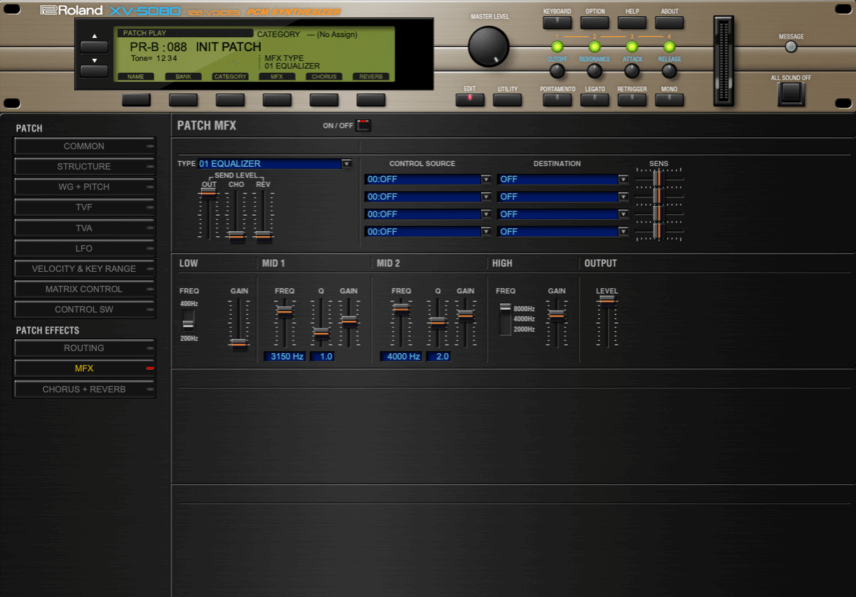
Task: Click the About button
Action: pos(669,22)
